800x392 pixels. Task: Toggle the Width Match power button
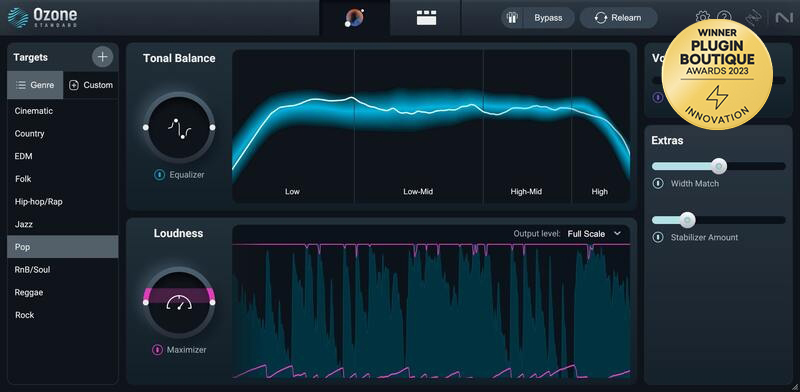pyautogui.click(x=658, y=183)
